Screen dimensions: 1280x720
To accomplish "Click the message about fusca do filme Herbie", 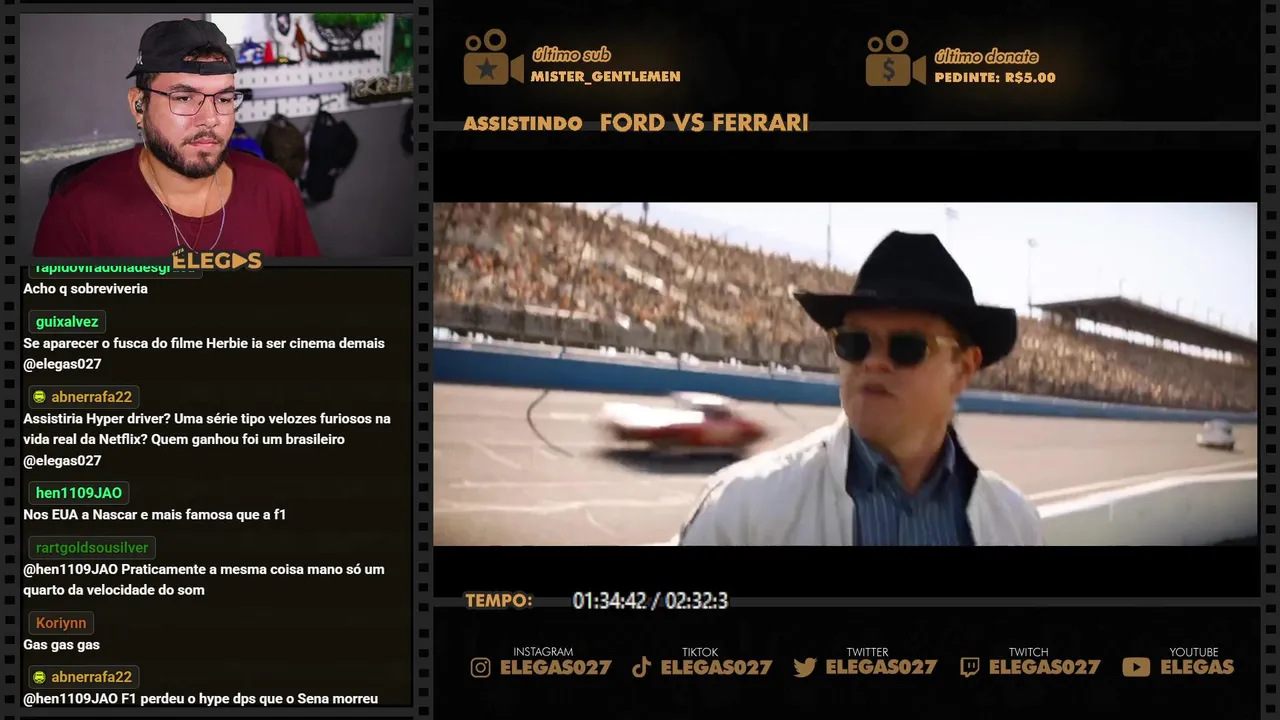I will click(204, 354).
